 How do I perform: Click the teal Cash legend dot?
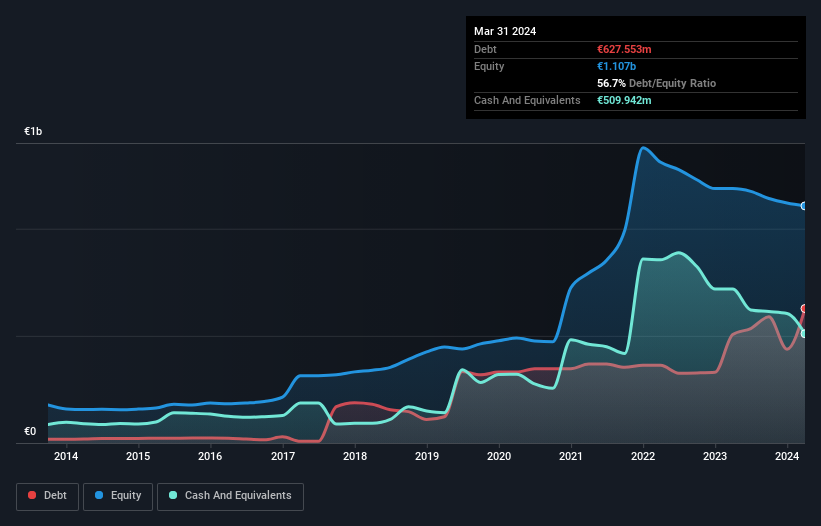point(173,495)
